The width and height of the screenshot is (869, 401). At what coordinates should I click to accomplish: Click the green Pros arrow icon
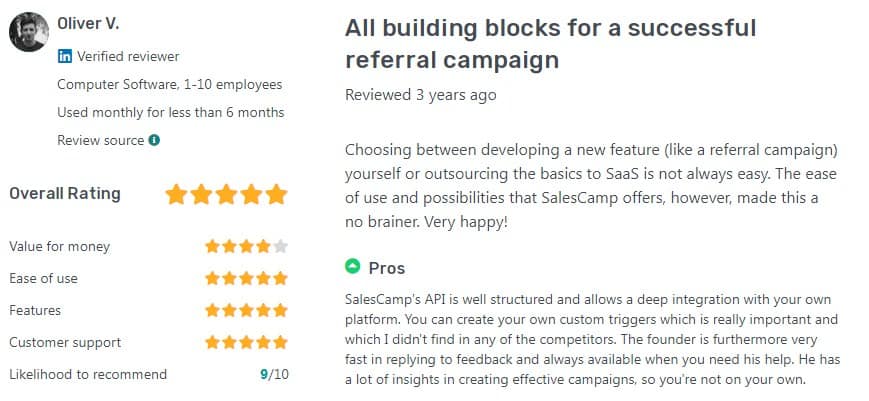tap(352, 267)
